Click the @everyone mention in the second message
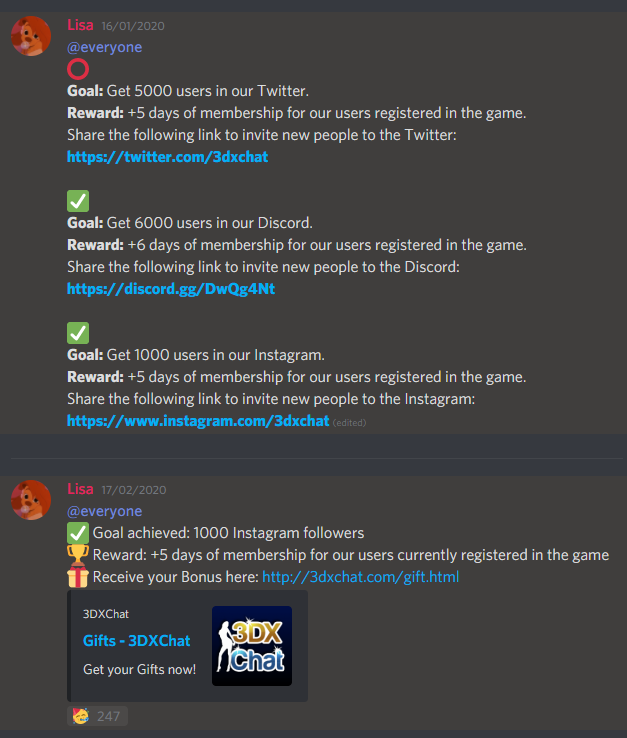Viewport: 627px width, 738px height. [104, 511]
